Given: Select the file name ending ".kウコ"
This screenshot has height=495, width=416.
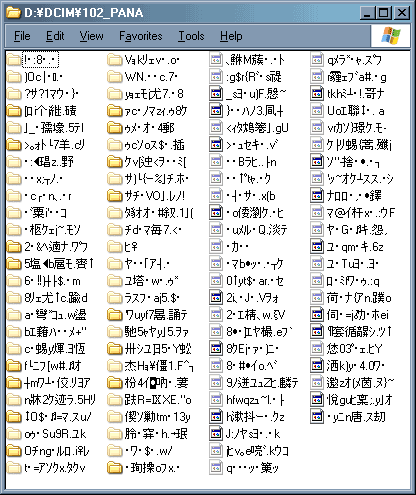Looking at the screenshot, I should 257,451.
